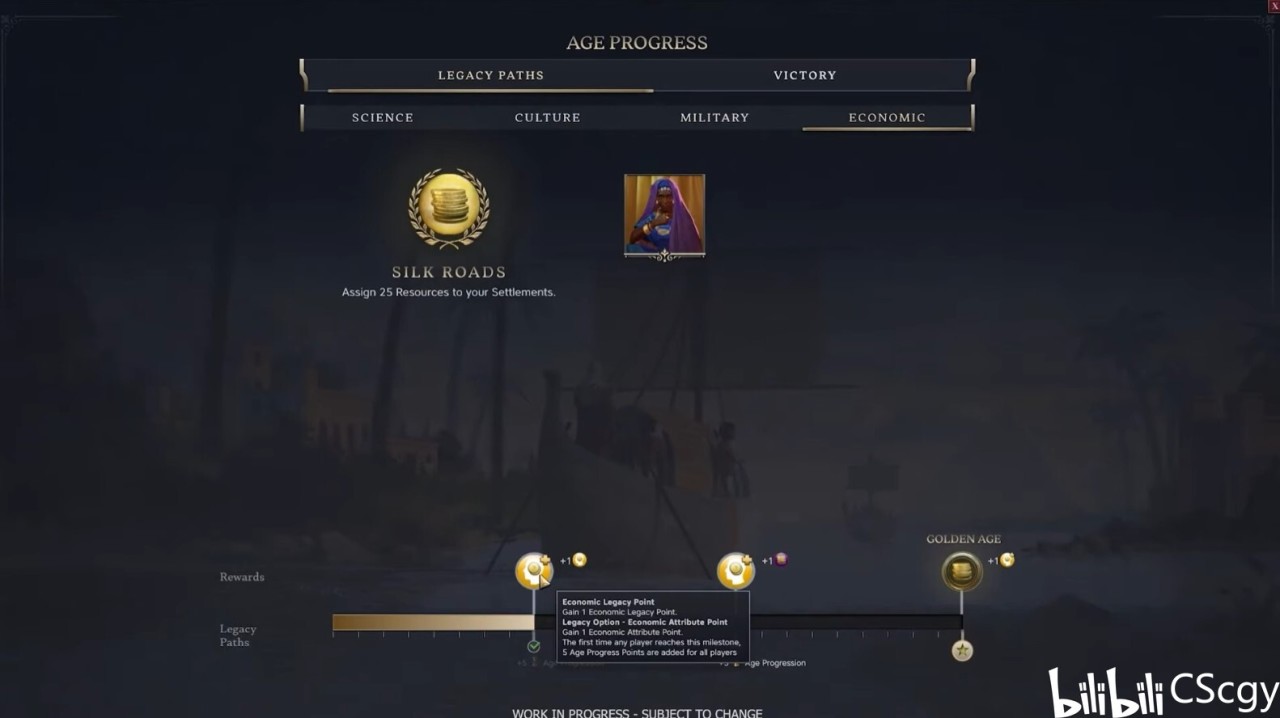Click the coin icon beside Golden Age reward
The height and width of the screenshot is (718, 1280).
pos(1007,560)
